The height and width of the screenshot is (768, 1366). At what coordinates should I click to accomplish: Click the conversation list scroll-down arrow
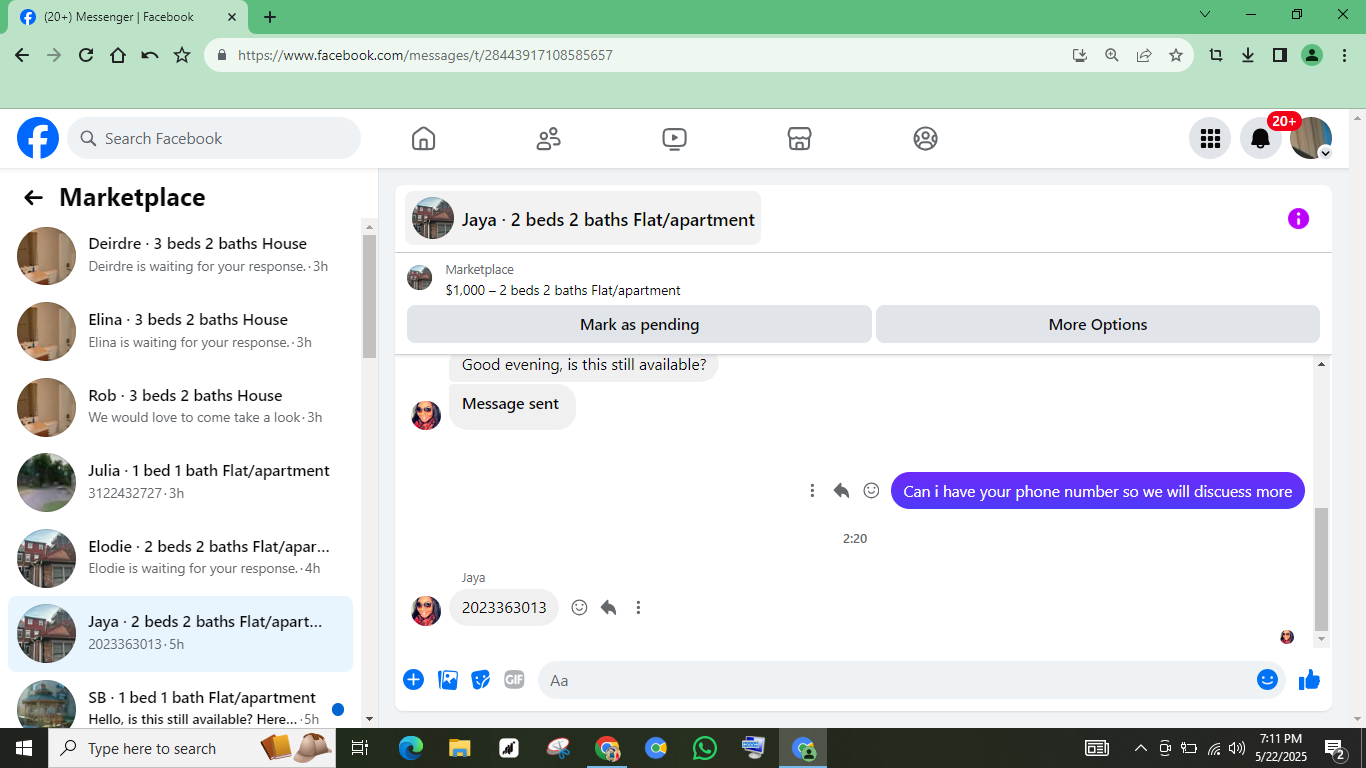(x=369, y=719)
